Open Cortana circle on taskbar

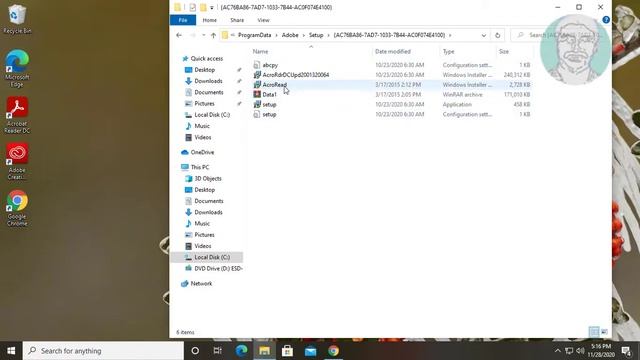click(x=195, y=351)
